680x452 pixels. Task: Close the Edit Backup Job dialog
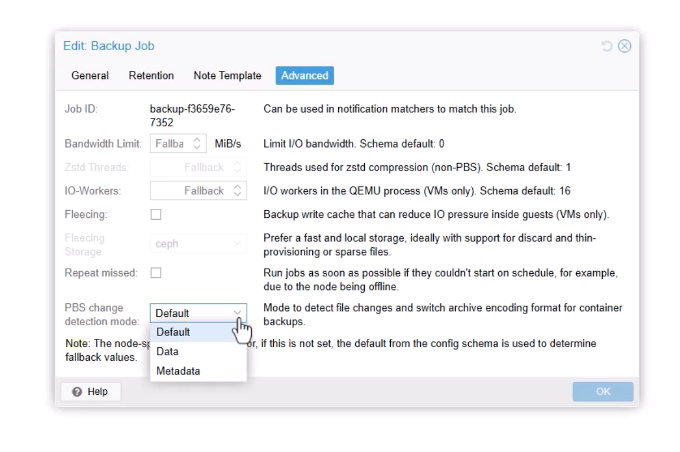click(625, 46)
